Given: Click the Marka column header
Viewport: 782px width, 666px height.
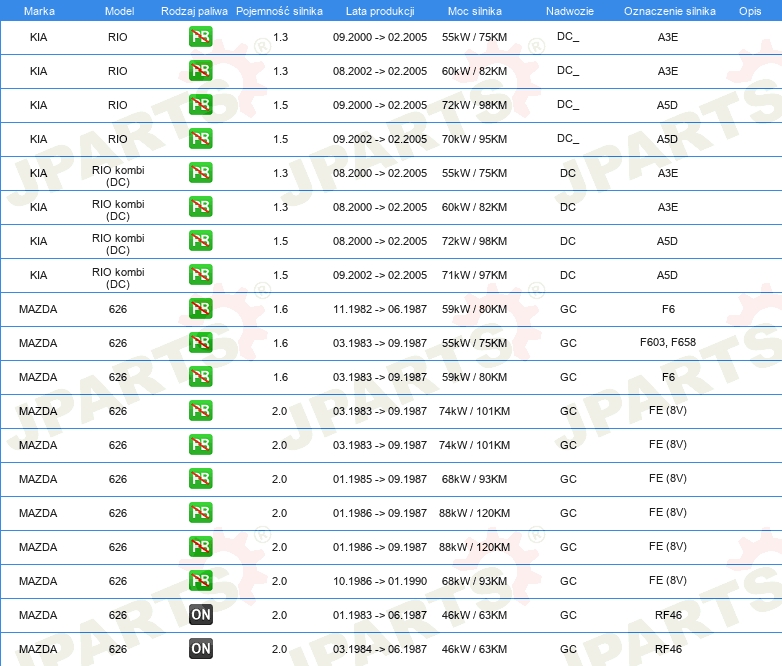Looking at the screenshot, I should click(x=39, y=11).
